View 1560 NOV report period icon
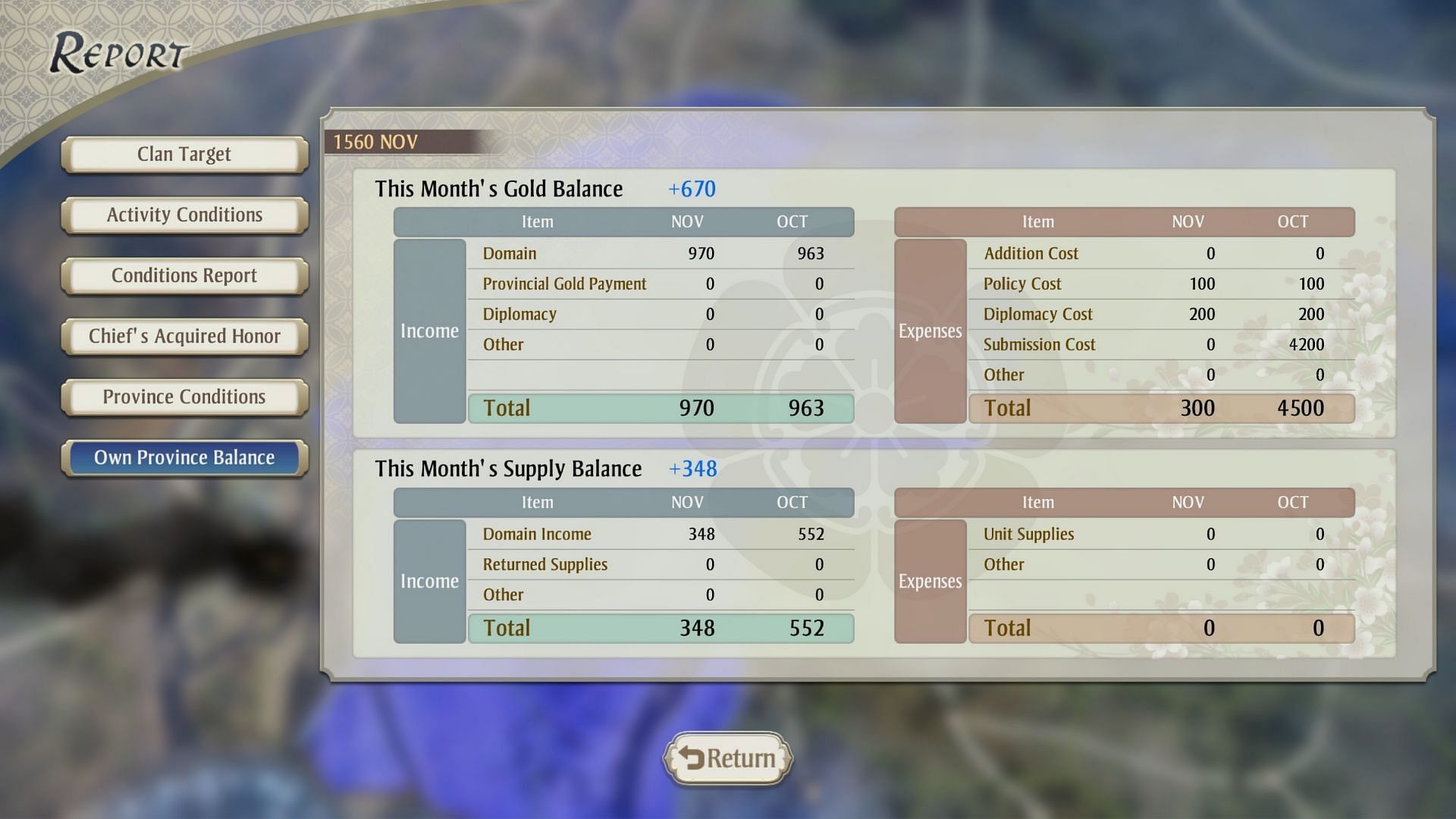Screen dimensions: 1456x819 point(375,141)
